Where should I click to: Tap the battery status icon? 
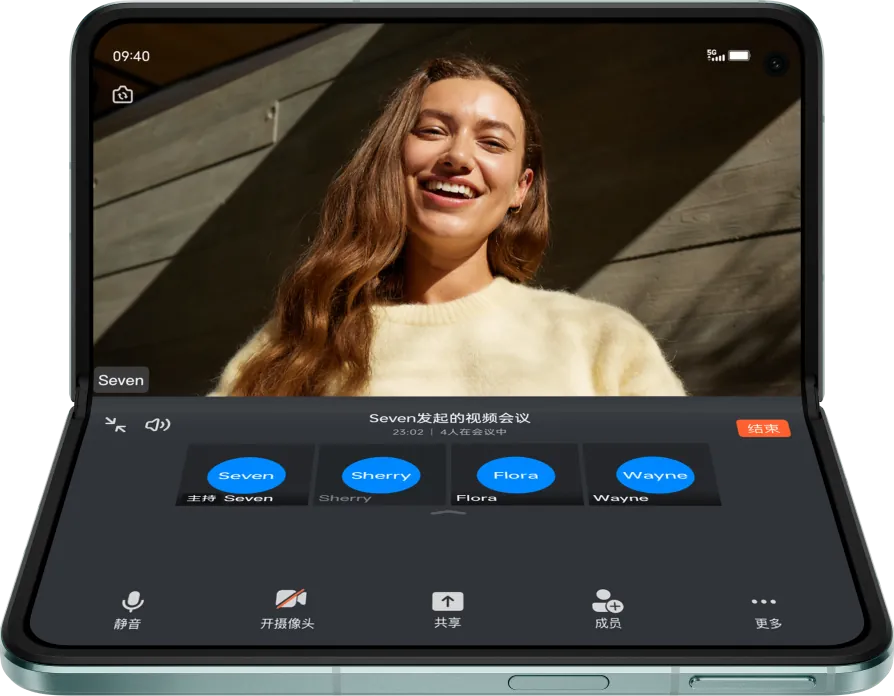tap(739, 55)
